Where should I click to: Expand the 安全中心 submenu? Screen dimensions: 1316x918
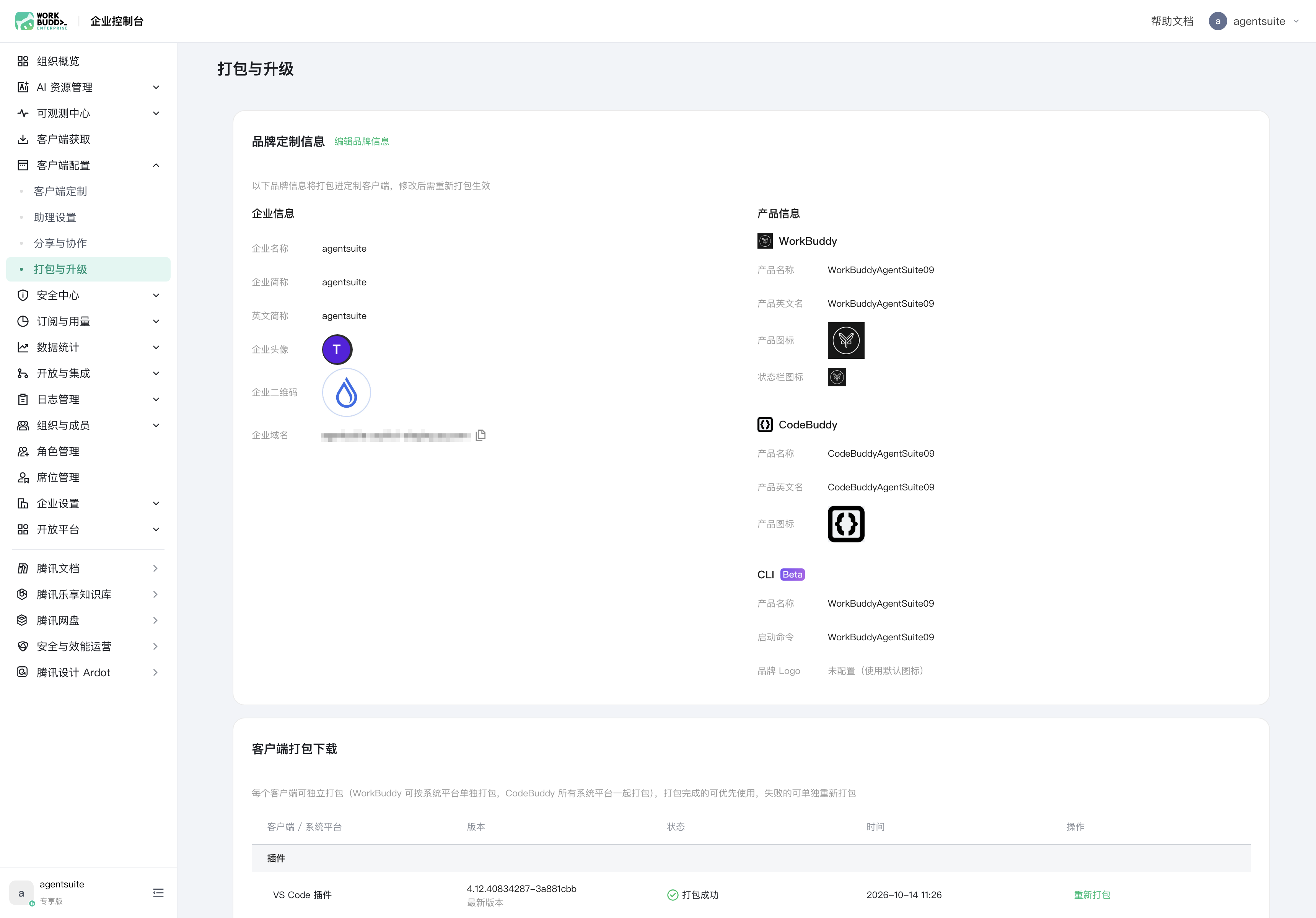pyautogui.click(x=88, y=296)
